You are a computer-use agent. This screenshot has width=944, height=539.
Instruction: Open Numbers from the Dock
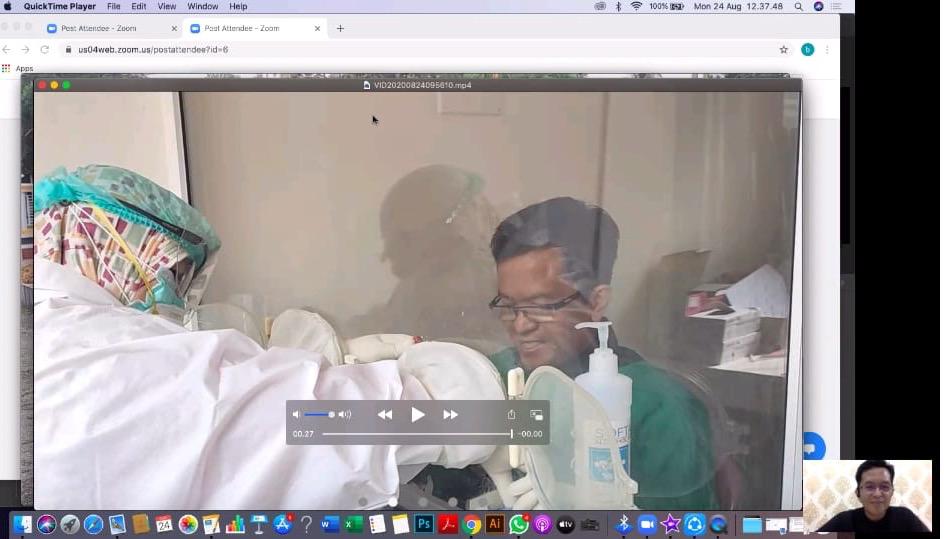pyautogui.click(x=235, y=524)
